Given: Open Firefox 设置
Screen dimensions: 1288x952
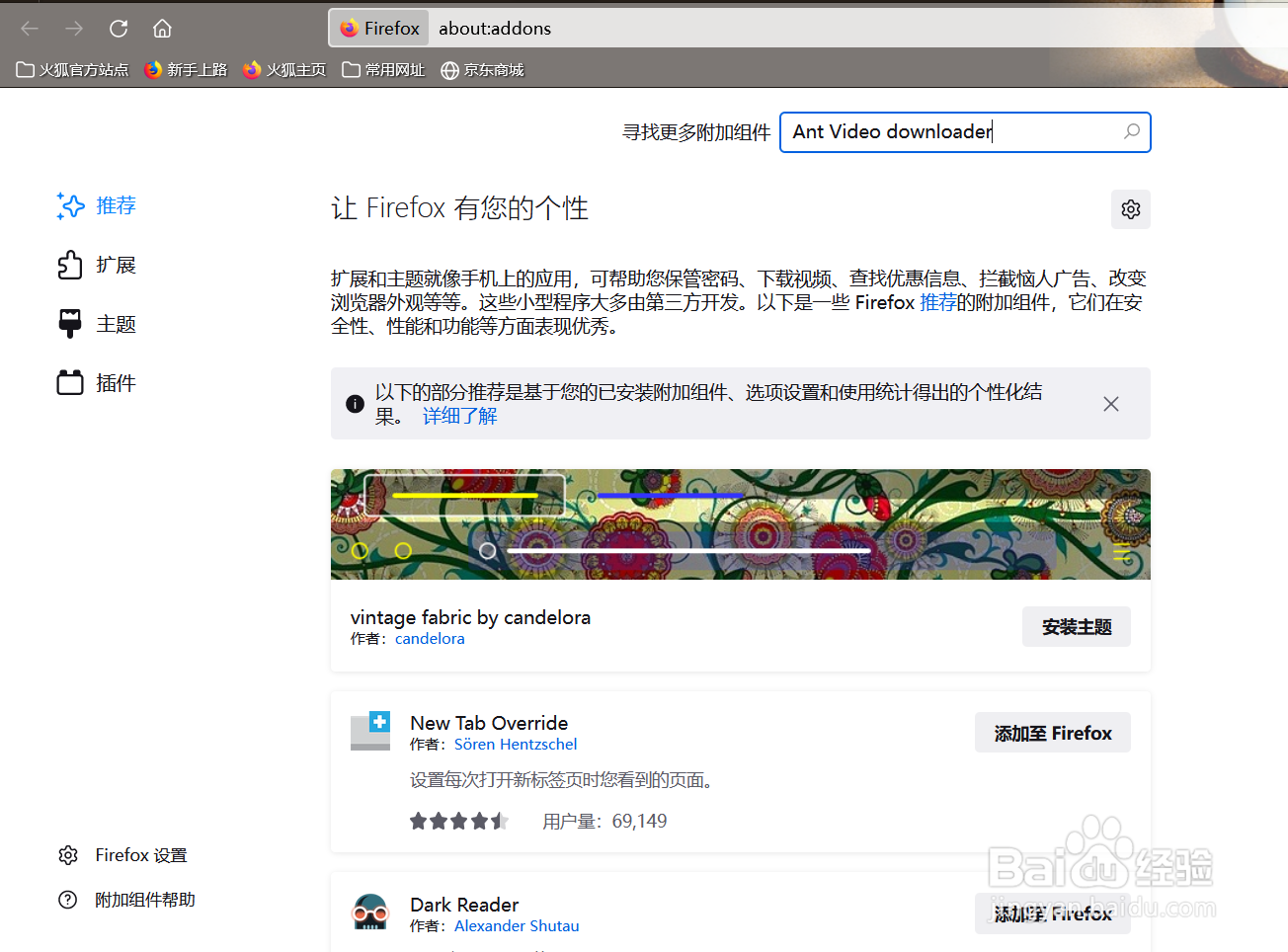Looking at the screenshot, I should (x=123, y=855).
